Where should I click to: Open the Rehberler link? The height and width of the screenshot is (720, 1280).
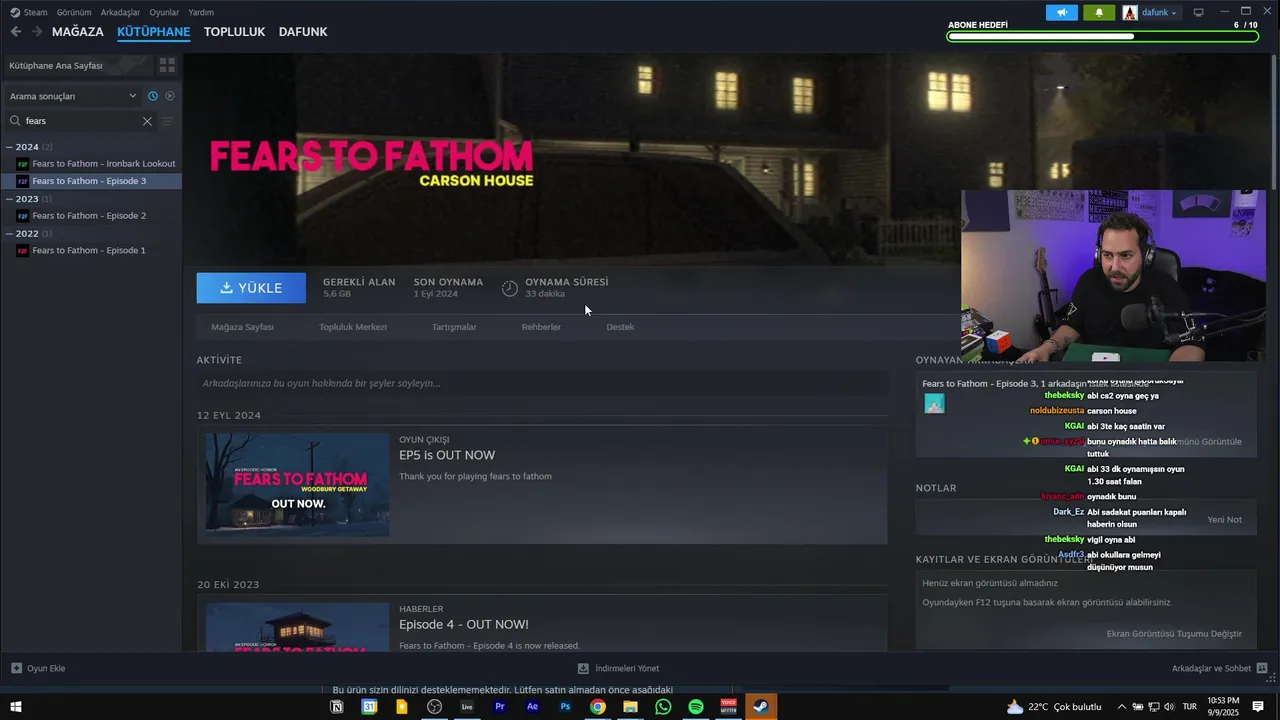pos(541,327)
